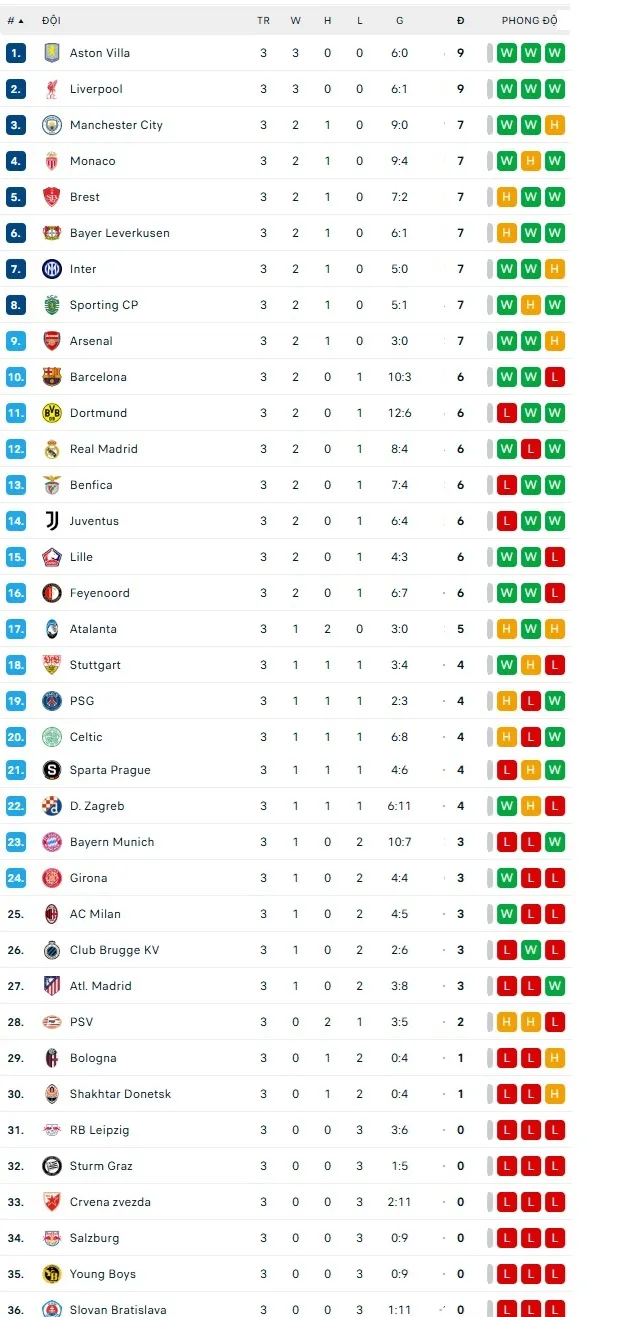Sort by the G goals column header

coord(400,20)
